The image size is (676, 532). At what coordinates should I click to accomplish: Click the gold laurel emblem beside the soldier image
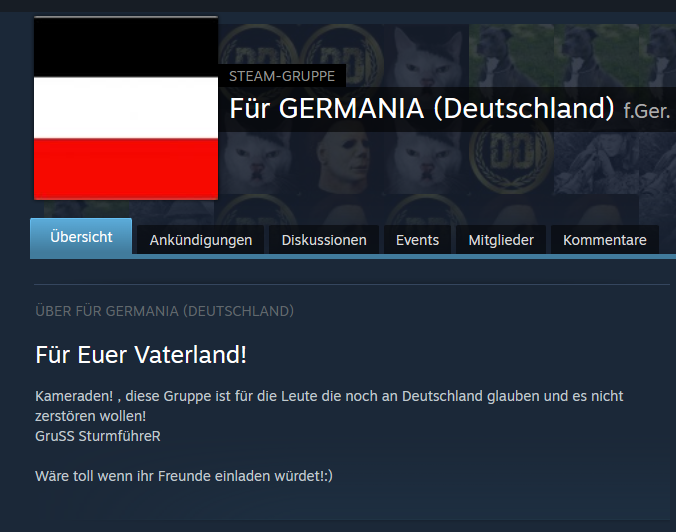[x=511, y=162]
